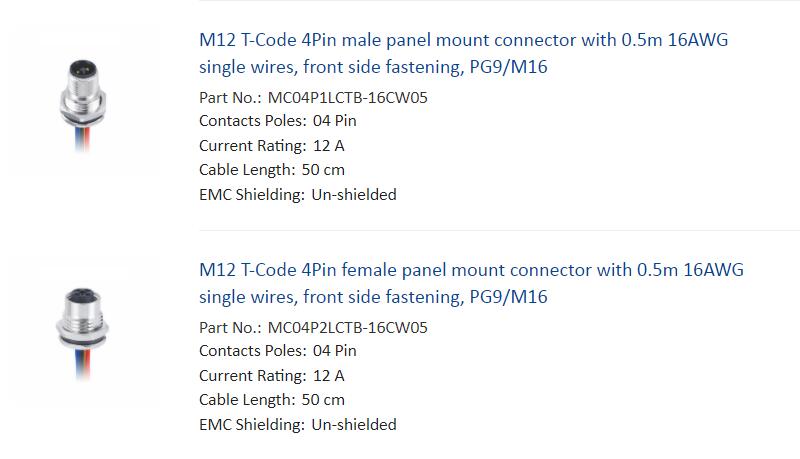
Task: Click the 04 Pin value in female connector listing
Action: coord(335,351)
